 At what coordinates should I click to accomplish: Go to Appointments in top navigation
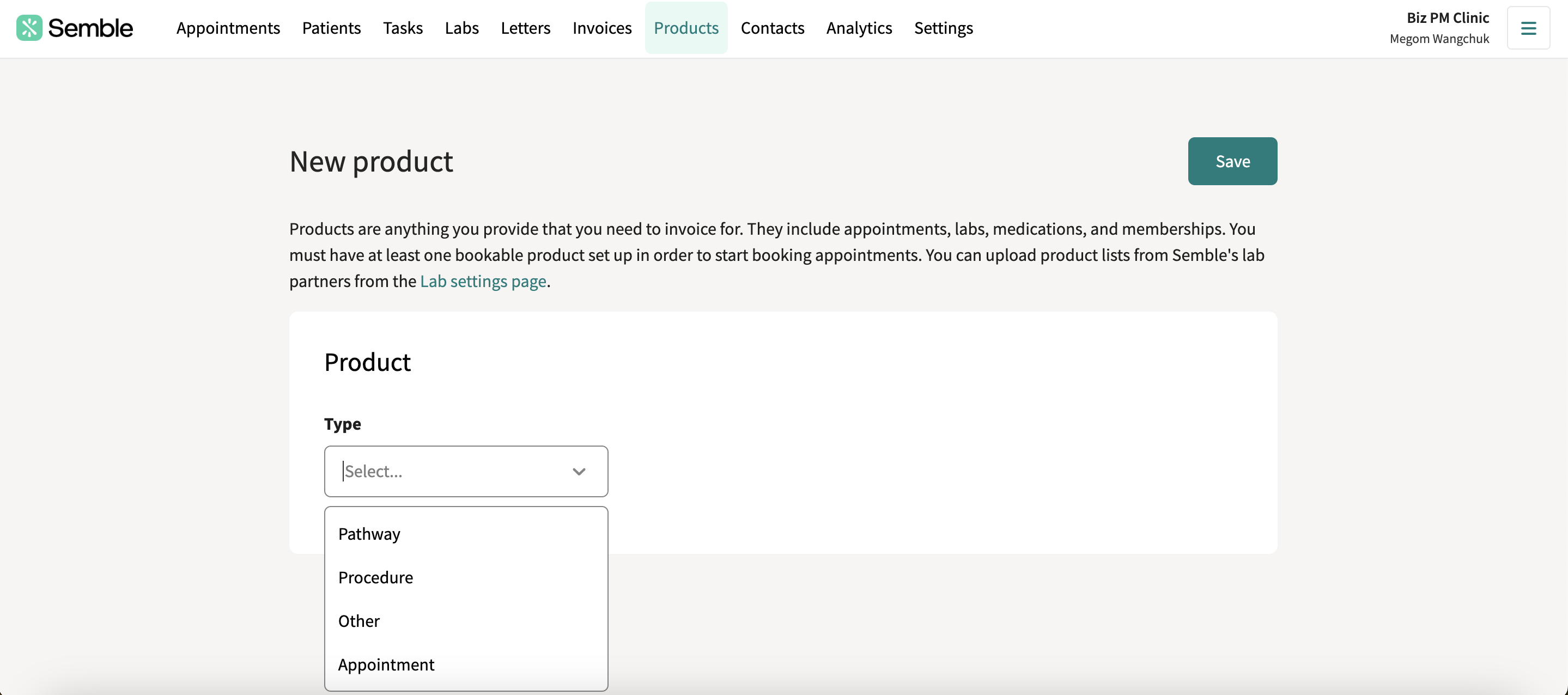[228, 28]
